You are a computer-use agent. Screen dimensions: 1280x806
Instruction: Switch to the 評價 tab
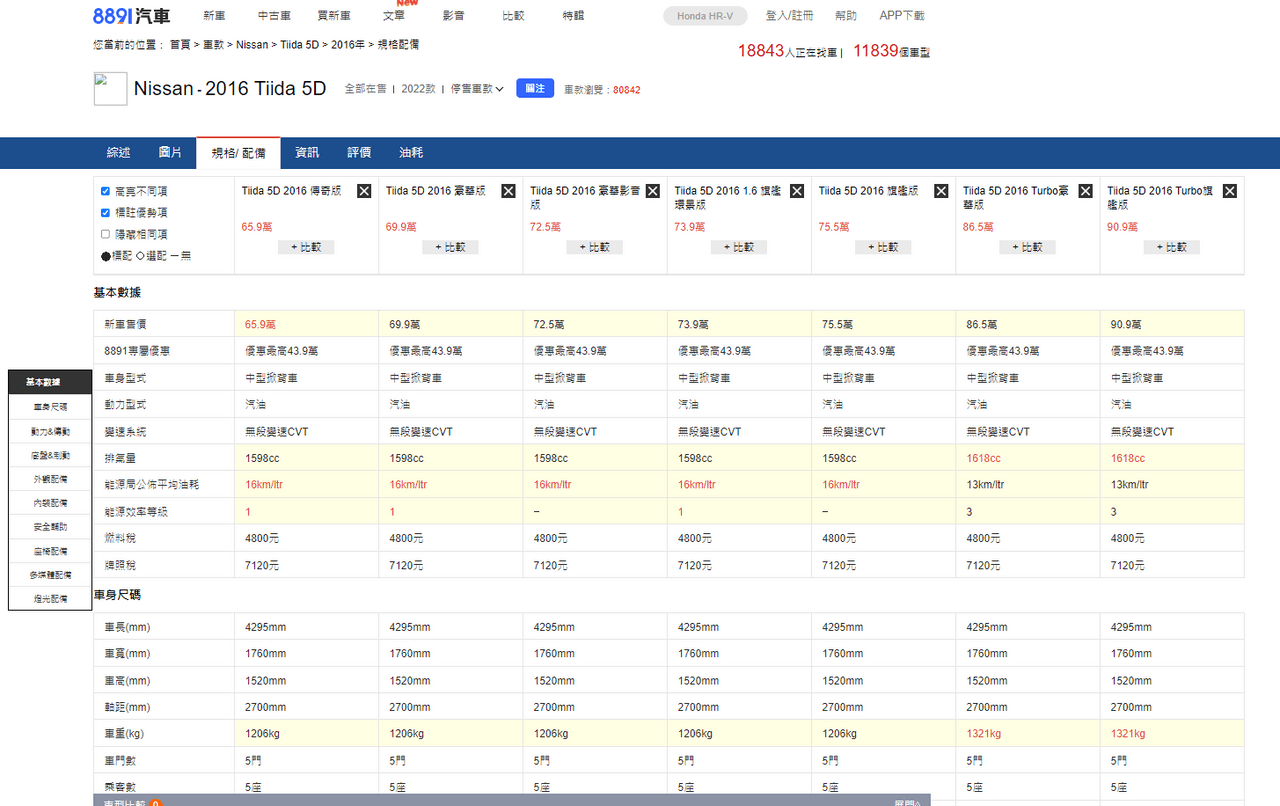[359, 153]
